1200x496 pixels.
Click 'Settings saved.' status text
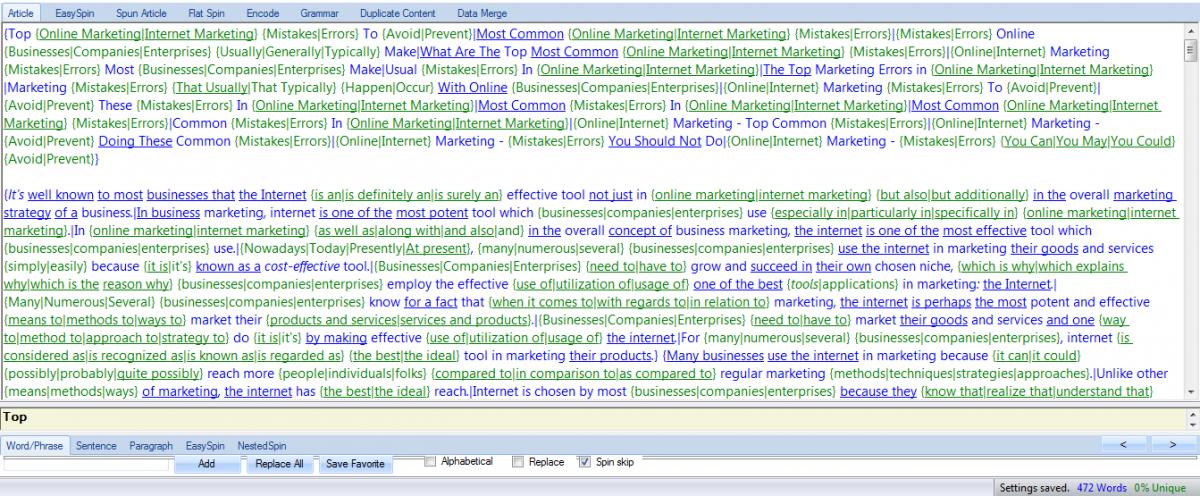point(1034,486)
